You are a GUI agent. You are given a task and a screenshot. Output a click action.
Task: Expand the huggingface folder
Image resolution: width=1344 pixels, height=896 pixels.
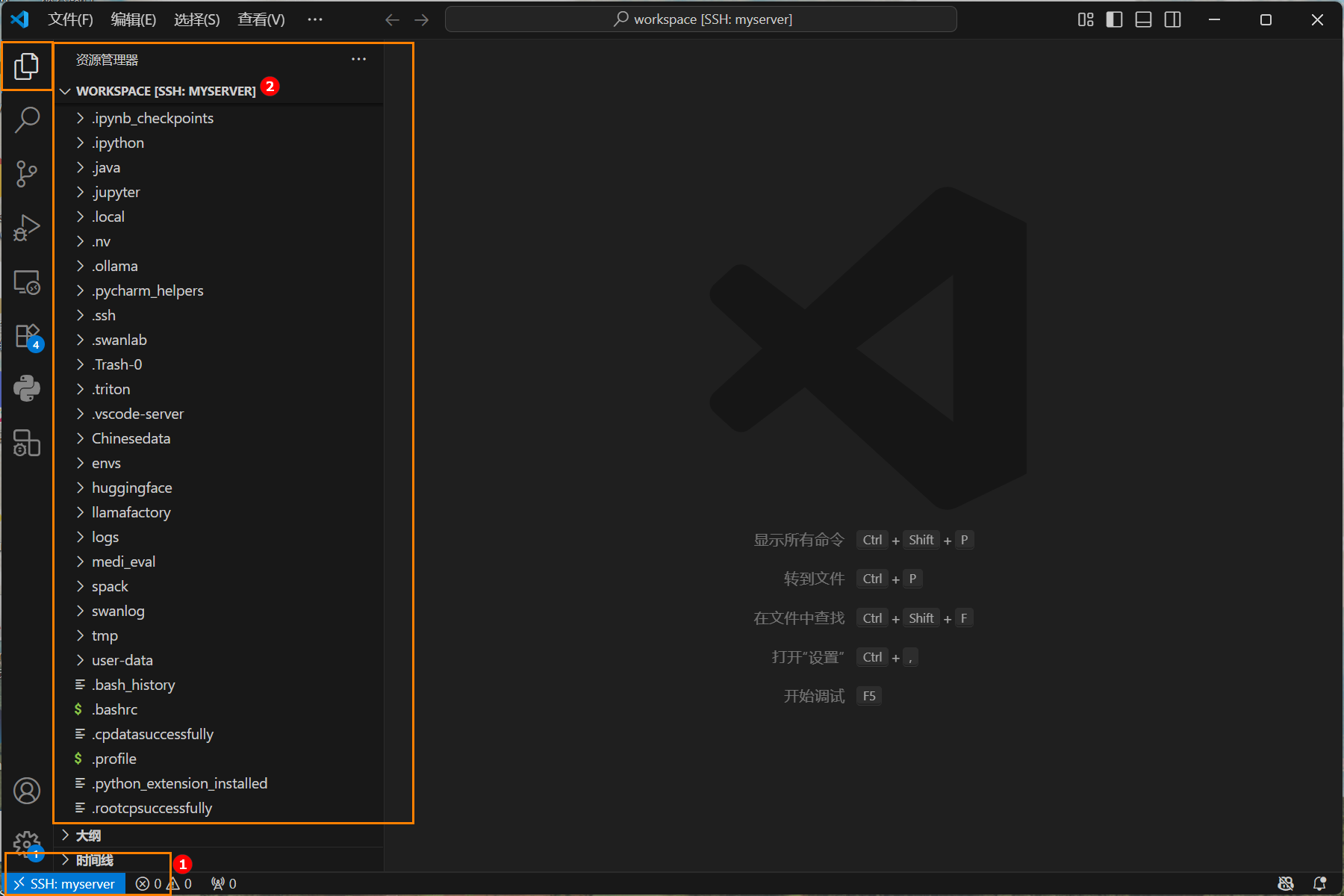[x=131, y=488]
